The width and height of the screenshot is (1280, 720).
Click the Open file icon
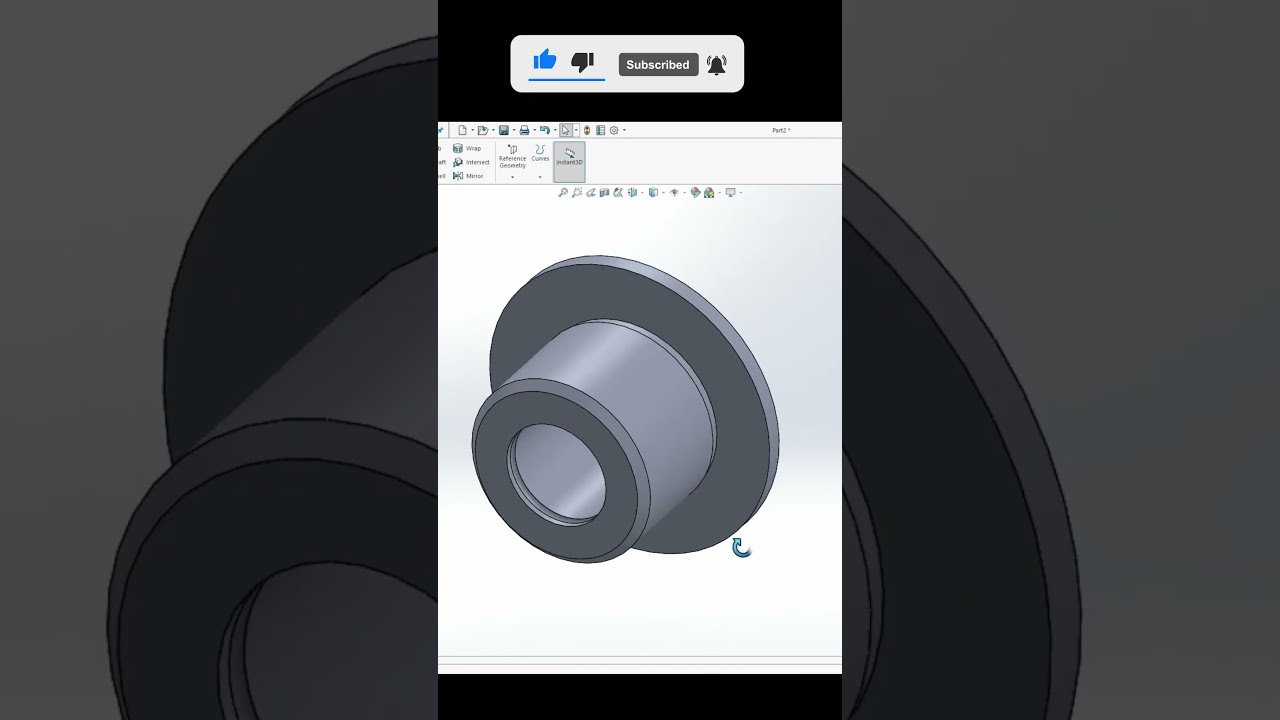[x=483, y=130]
